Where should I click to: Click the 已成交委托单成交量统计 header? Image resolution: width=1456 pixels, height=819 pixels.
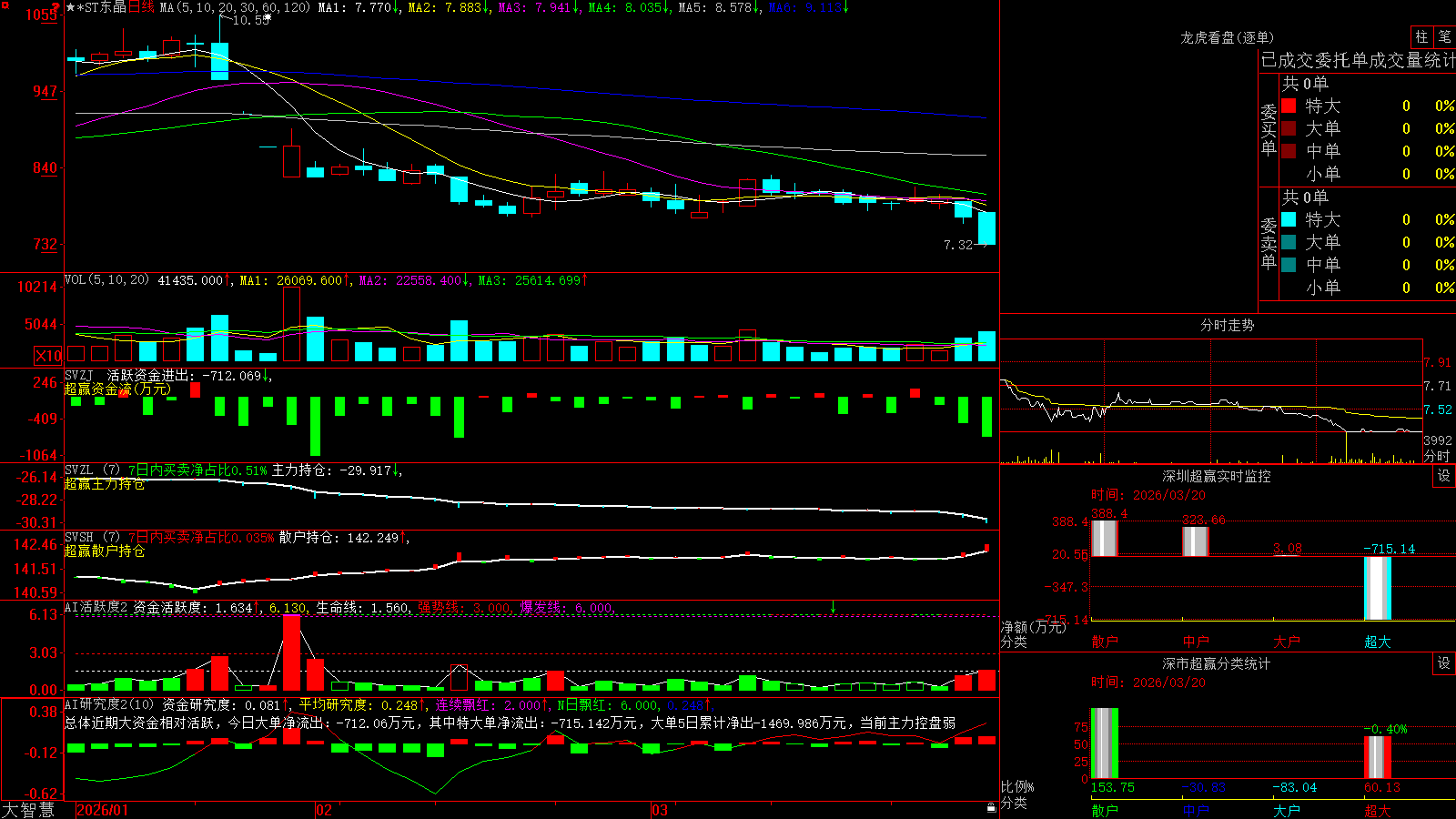(x=1358, y=60)
